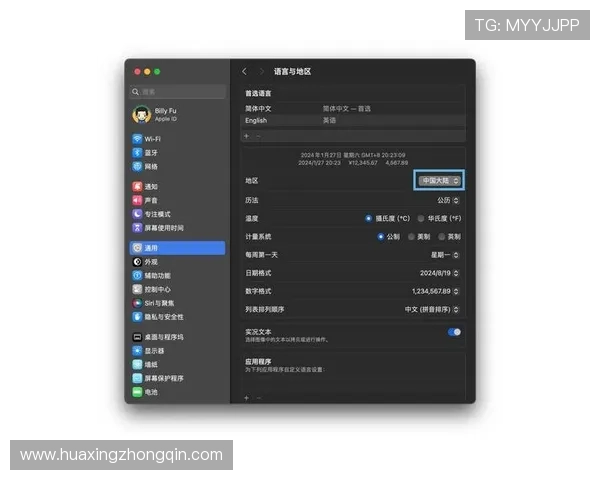Open 网络 network settings
Image resolution: width=600 pixels, height=480 pixels.
(145, 167)
